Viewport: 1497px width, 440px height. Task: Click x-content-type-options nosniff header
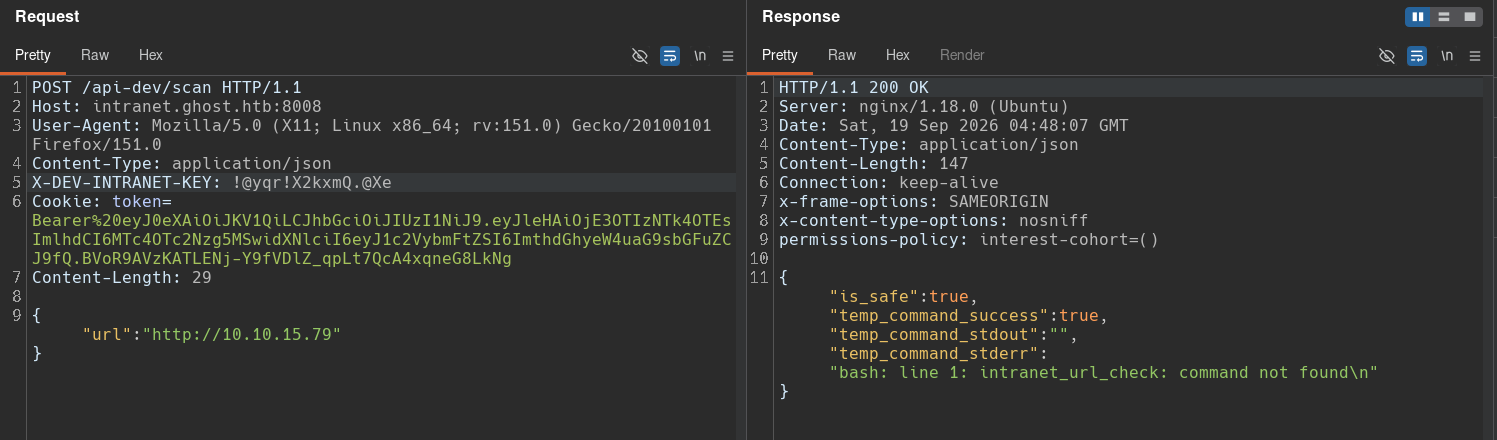pos(934,220)
